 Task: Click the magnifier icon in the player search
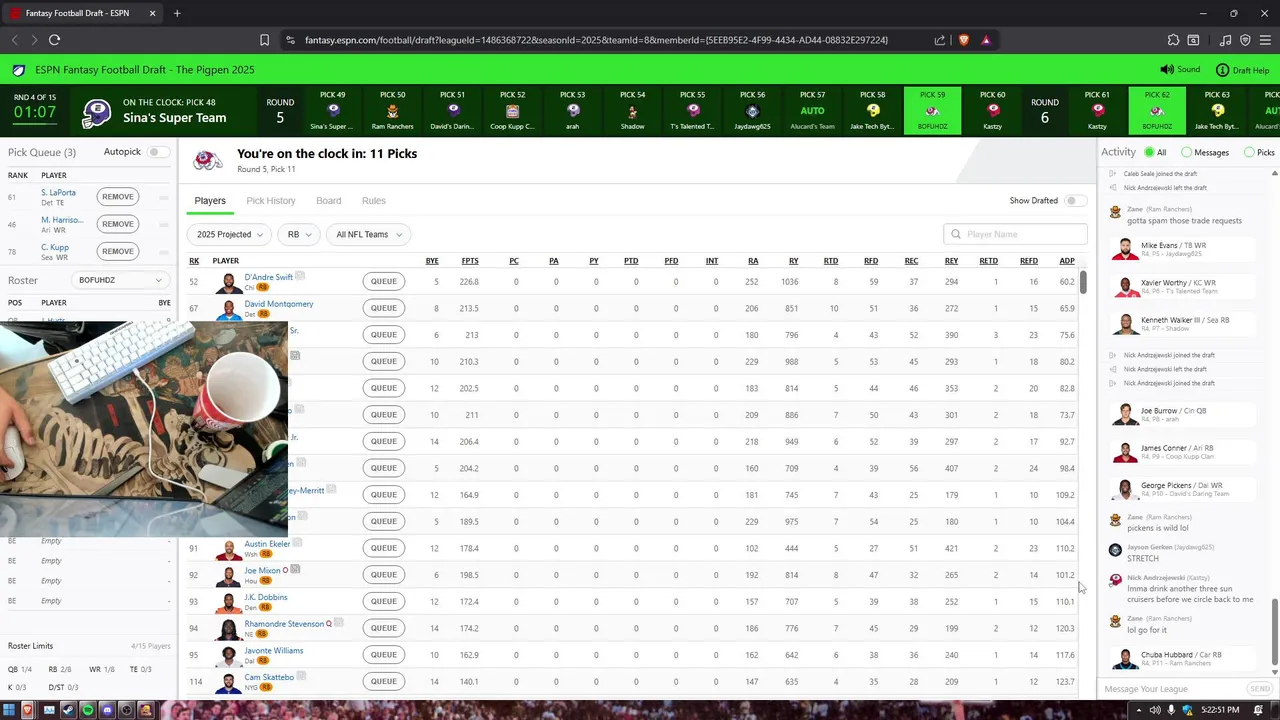[x=957, y=234]
